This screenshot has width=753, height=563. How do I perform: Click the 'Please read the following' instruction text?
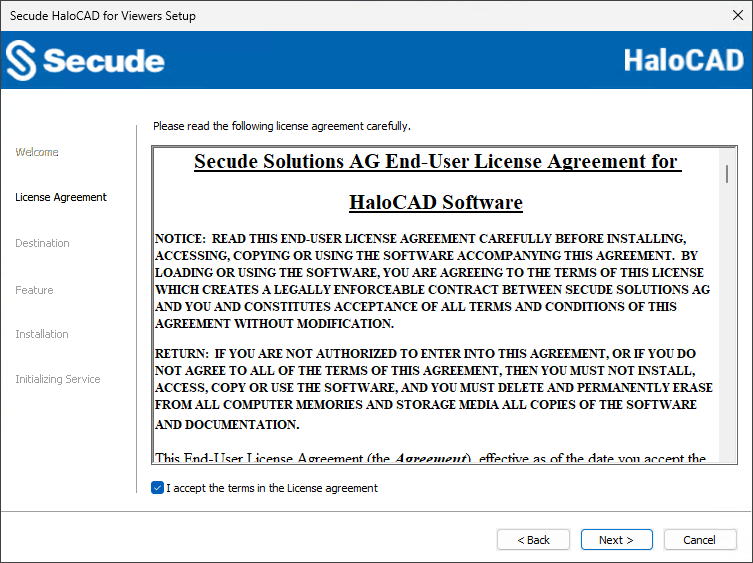point(281,126)
